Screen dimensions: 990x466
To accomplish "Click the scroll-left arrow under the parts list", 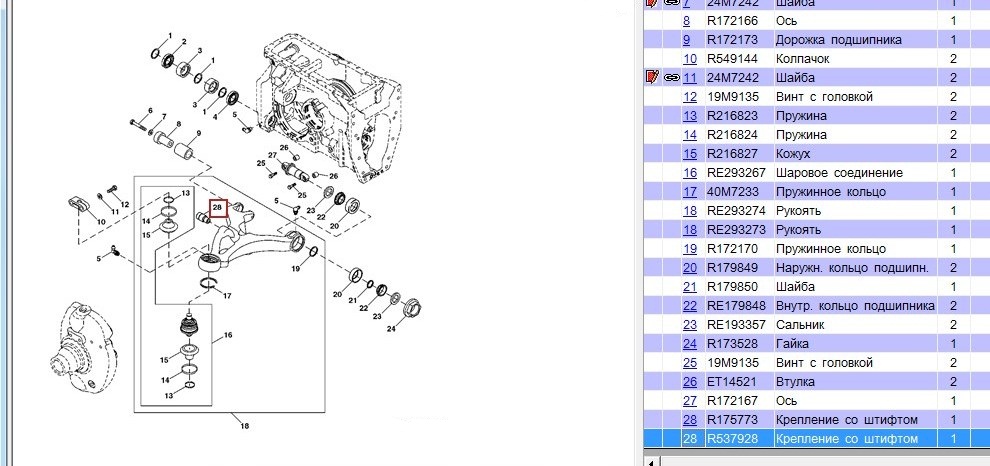I will tap(655, 461).
